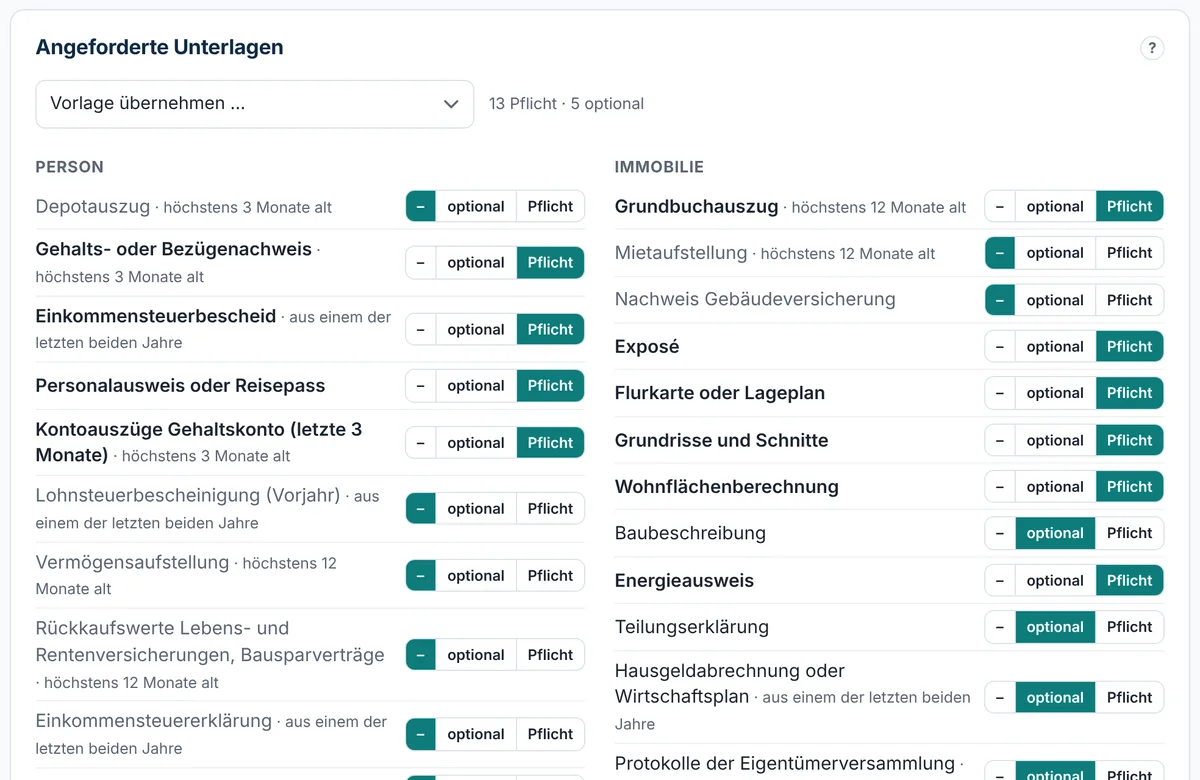Set Flurkarte oder Lageplan to optional
This screenshot has height=780, width=1200.
1055,393
